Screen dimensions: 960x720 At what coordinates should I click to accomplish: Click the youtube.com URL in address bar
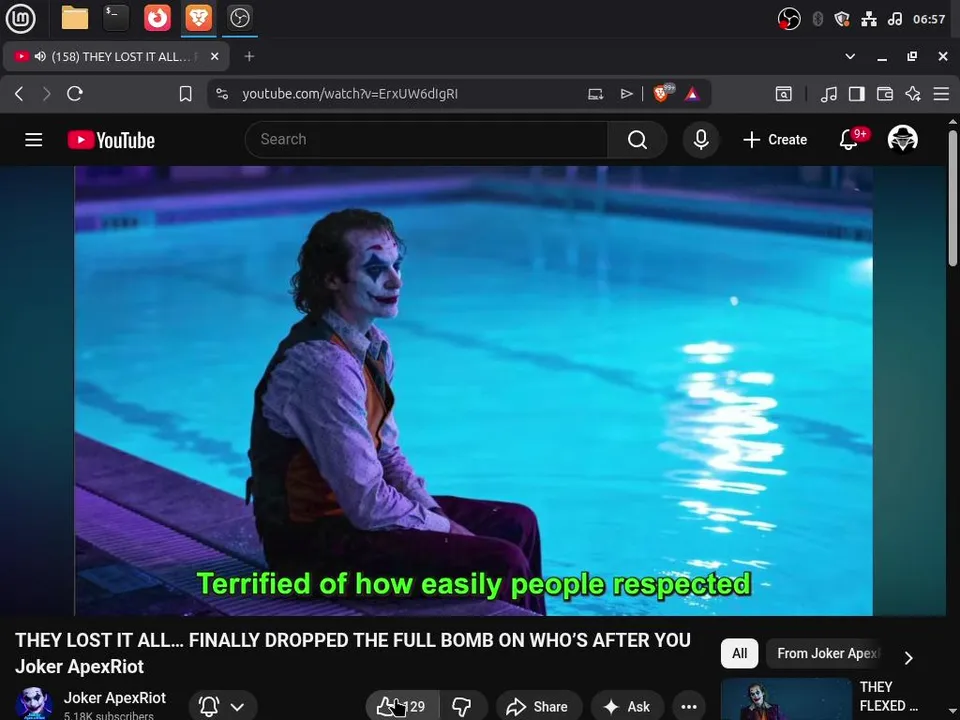(x=350, y=94)
